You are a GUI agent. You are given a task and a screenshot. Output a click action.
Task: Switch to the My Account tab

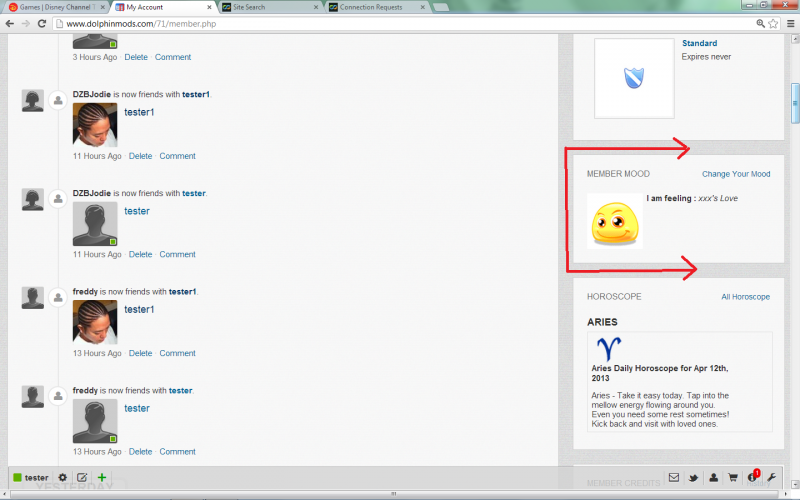(x=162, y=7)
